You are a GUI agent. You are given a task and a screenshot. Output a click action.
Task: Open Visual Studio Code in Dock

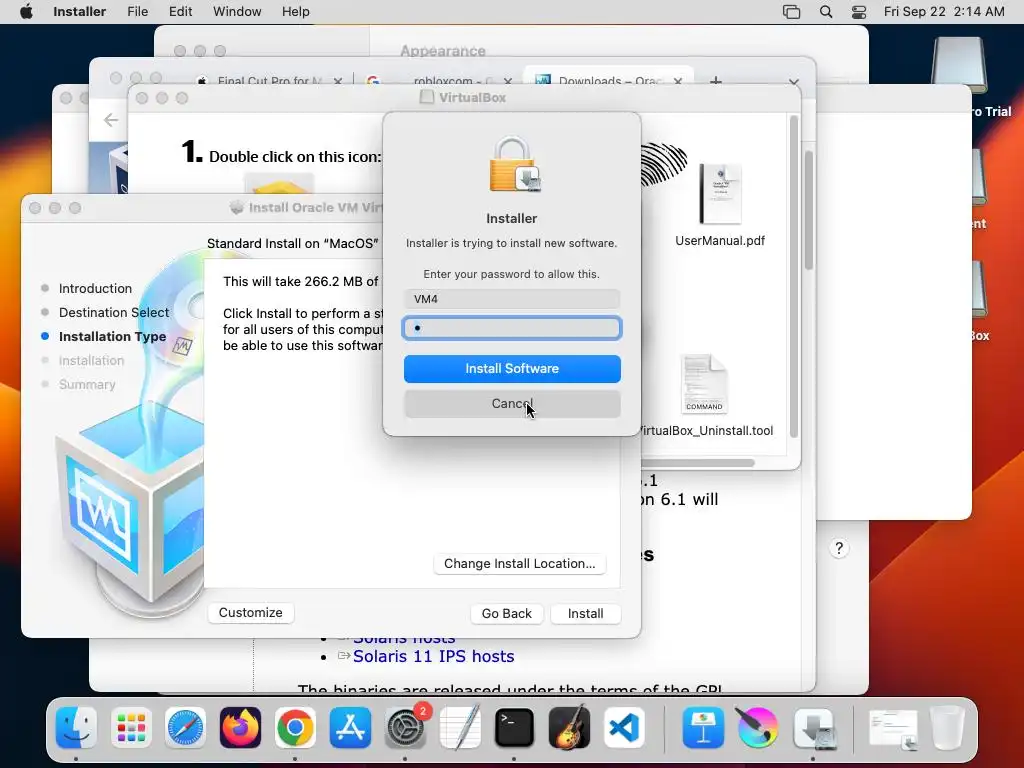point(624,728)
